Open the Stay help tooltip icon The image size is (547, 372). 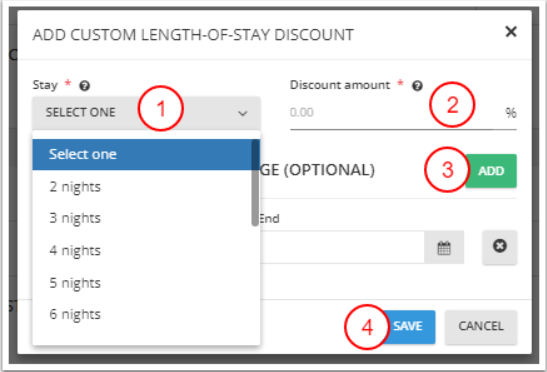(x=84, y=85)
